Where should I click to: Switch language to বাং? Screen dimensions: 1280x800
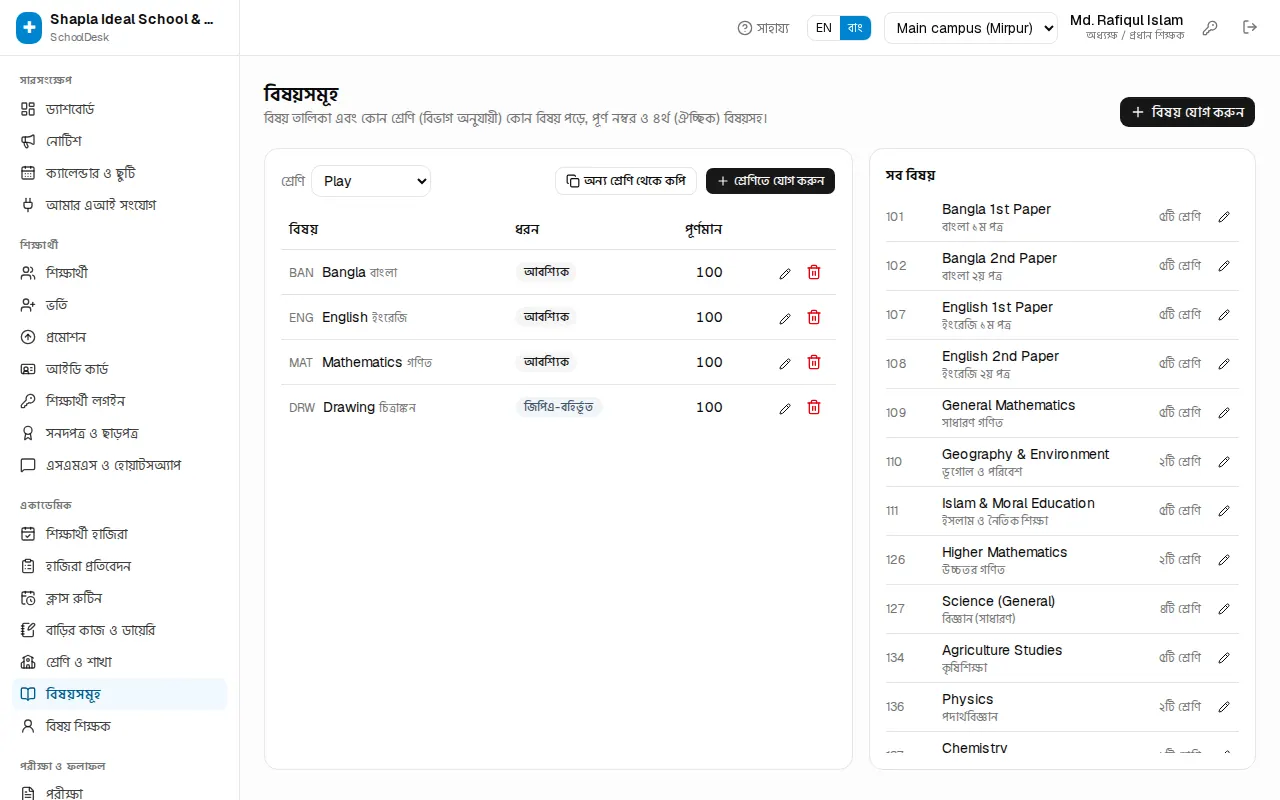pyautogui.click(x=855, y=28)
